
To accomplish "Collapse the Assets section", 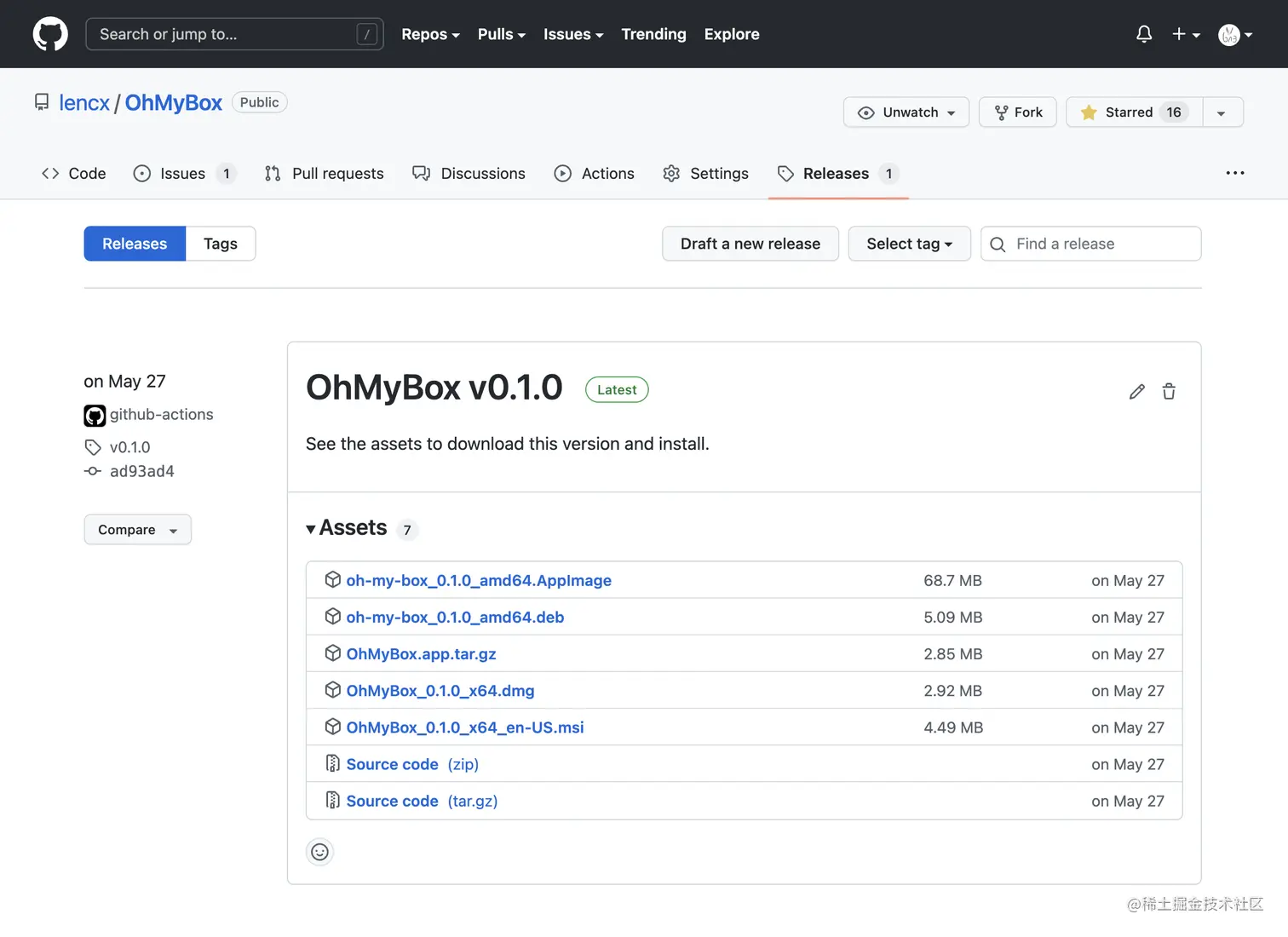I will click(x=347, y=528).
